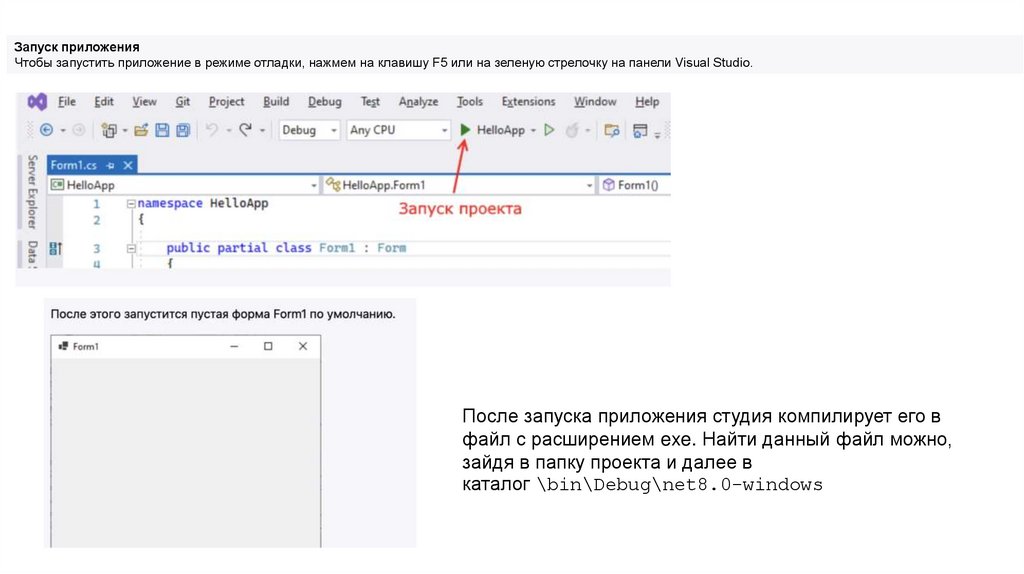
Task: Click the window layout toolbar icon
Action: point(640,131)
